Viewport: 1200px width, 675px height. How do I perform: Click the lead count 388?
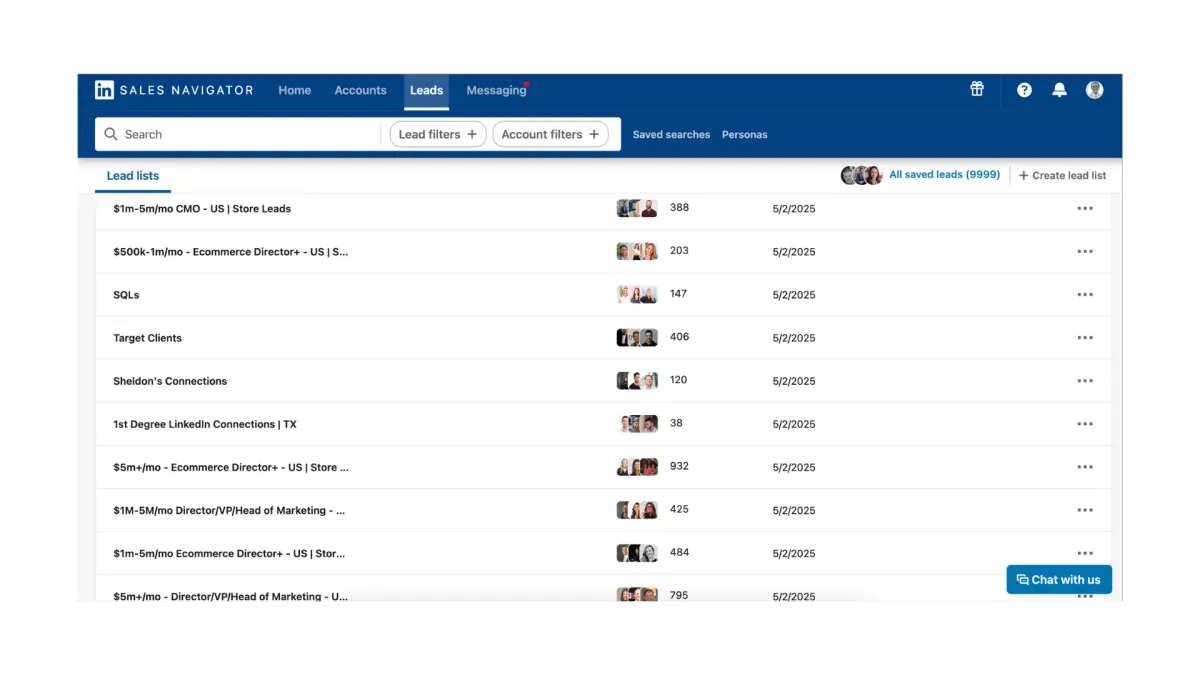[679, 208]
